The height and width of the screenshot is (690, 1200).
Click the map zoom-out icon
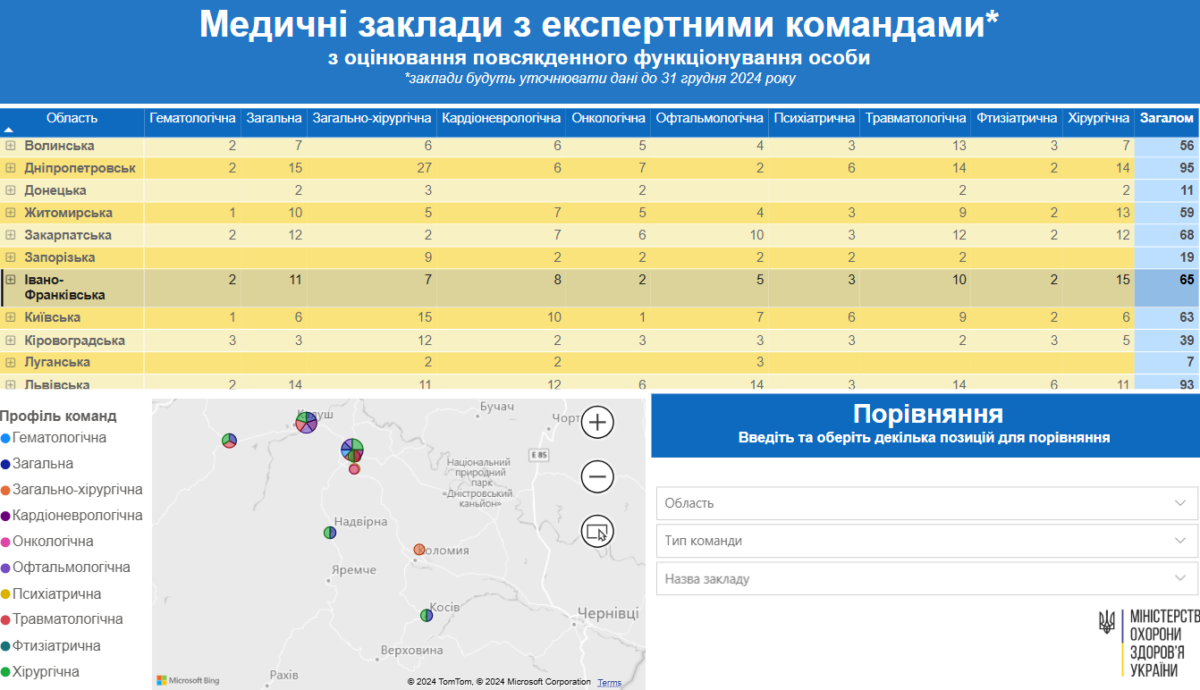point(596,476)
